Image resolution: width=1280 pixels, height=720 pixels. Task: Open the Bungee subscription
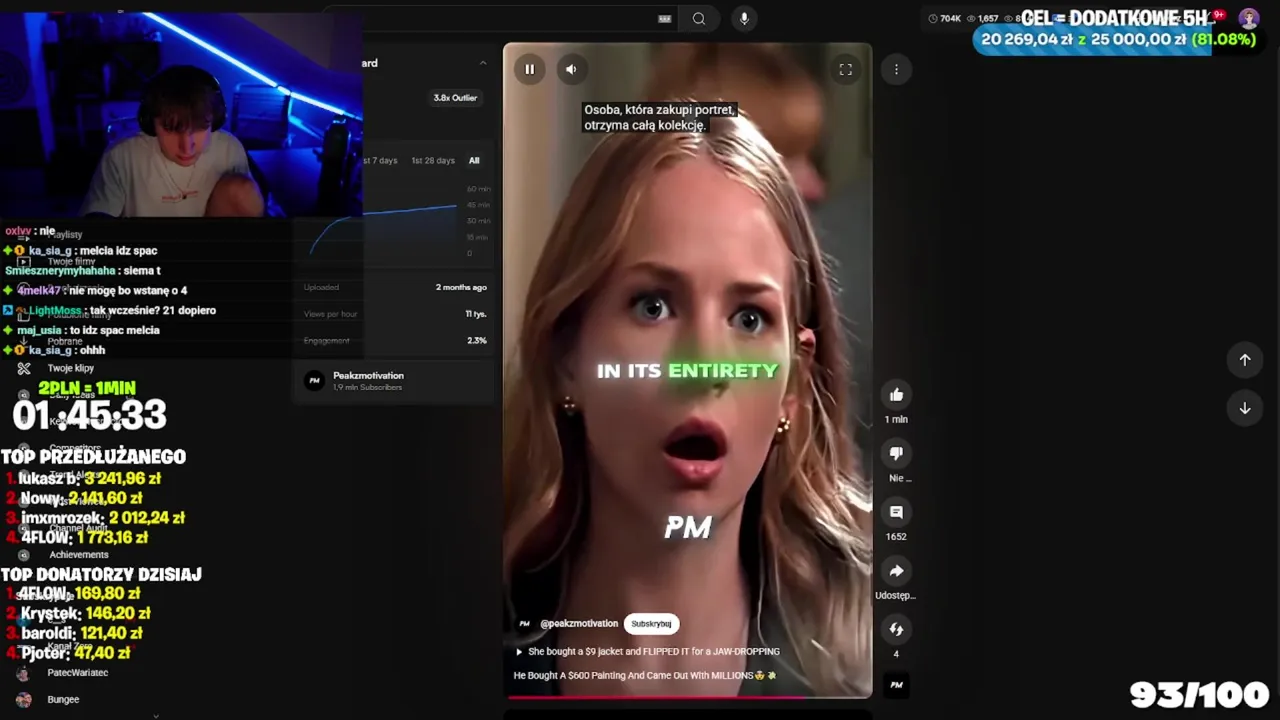[x=63, y=700]
